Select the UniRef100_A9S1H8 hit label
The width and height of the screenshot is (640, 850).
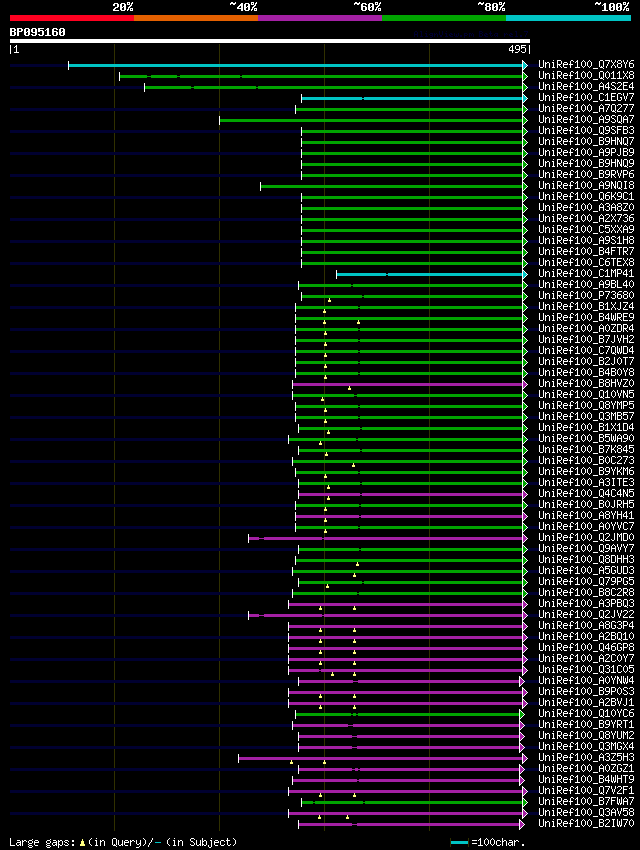pyautogui.click(x=586, y=240)
